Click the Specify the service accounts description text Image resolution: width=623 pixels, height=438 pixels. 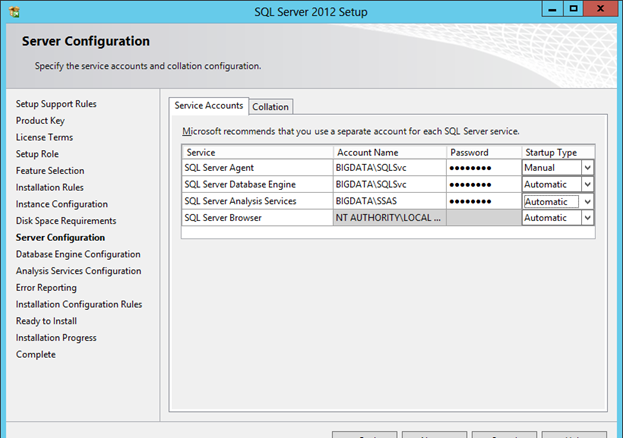coord(148,66)
